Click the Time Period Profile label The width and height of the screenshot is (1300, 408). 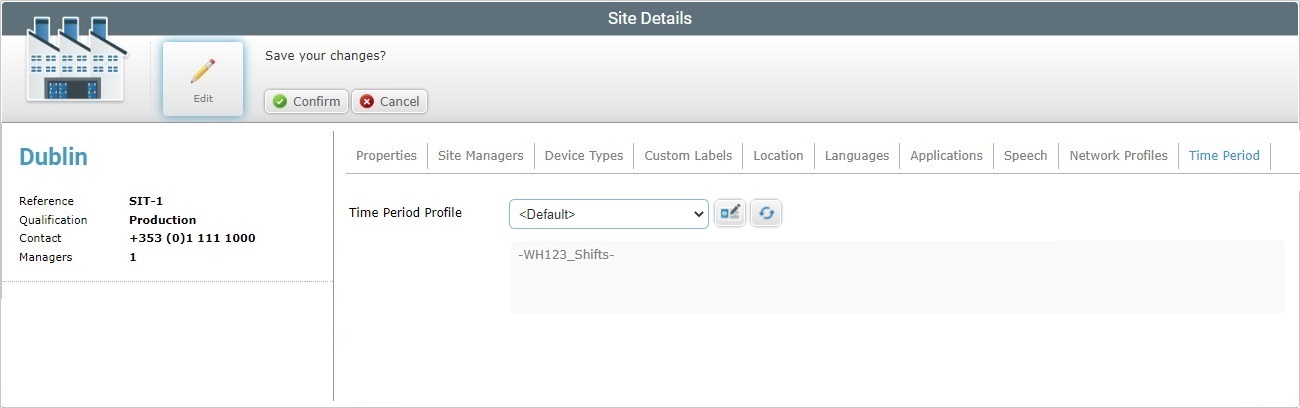[x=405, y=212]
